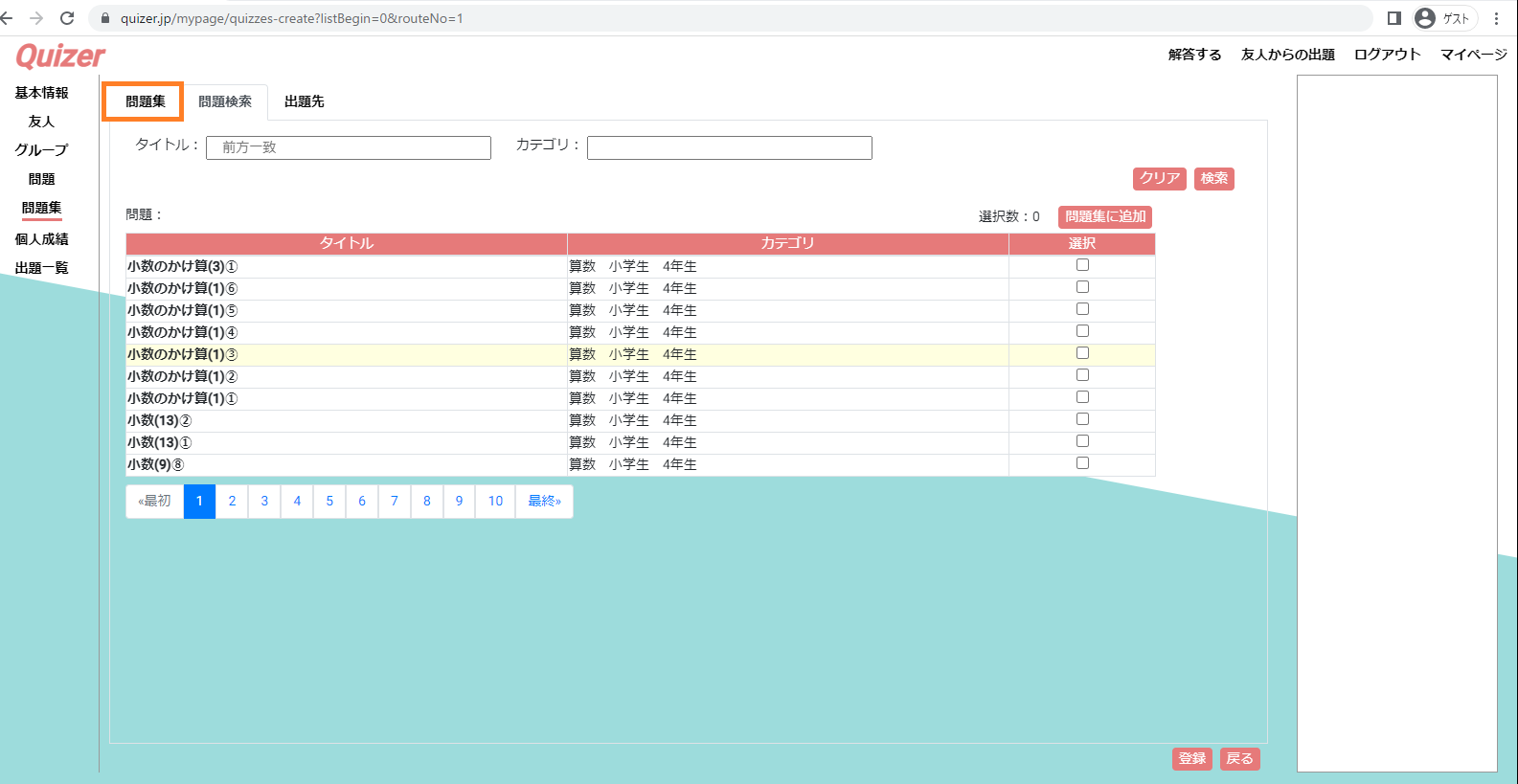The height and width of the screenshot is (784, 1518).
Task: Go to results page 6
Action: tap(362, 502)
